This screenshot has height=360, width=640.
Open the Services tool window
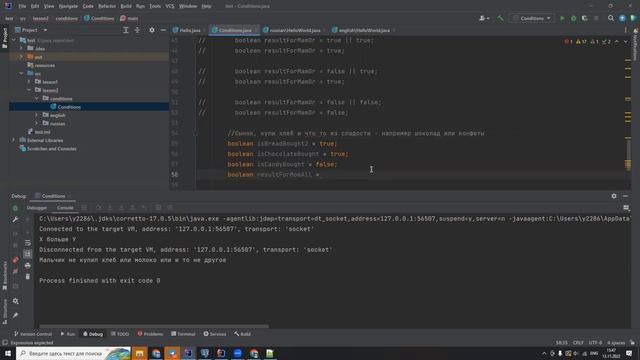215,334
